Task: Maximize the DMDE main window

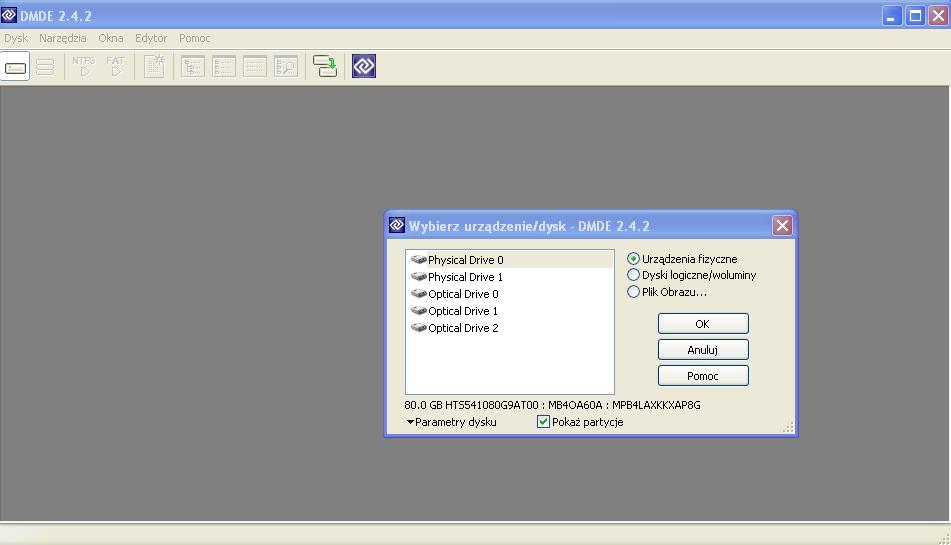Action: pyautogui.click(x=915, y=15)
